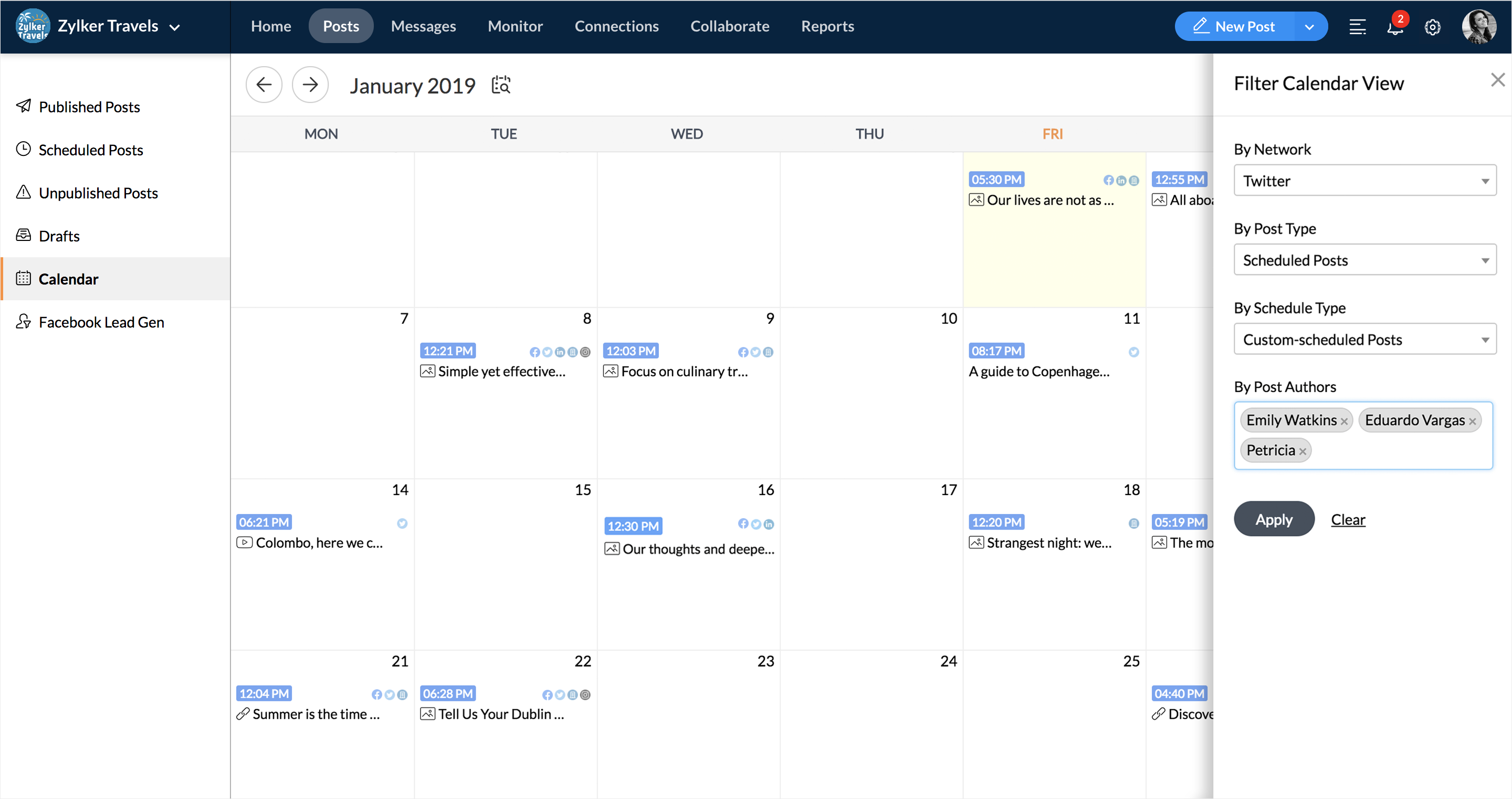Viewport: 1512px width, 799px height.
Task: Remove Eduardo Vargas author tag
Action: pyautogui.click(x=1472, y=422)
